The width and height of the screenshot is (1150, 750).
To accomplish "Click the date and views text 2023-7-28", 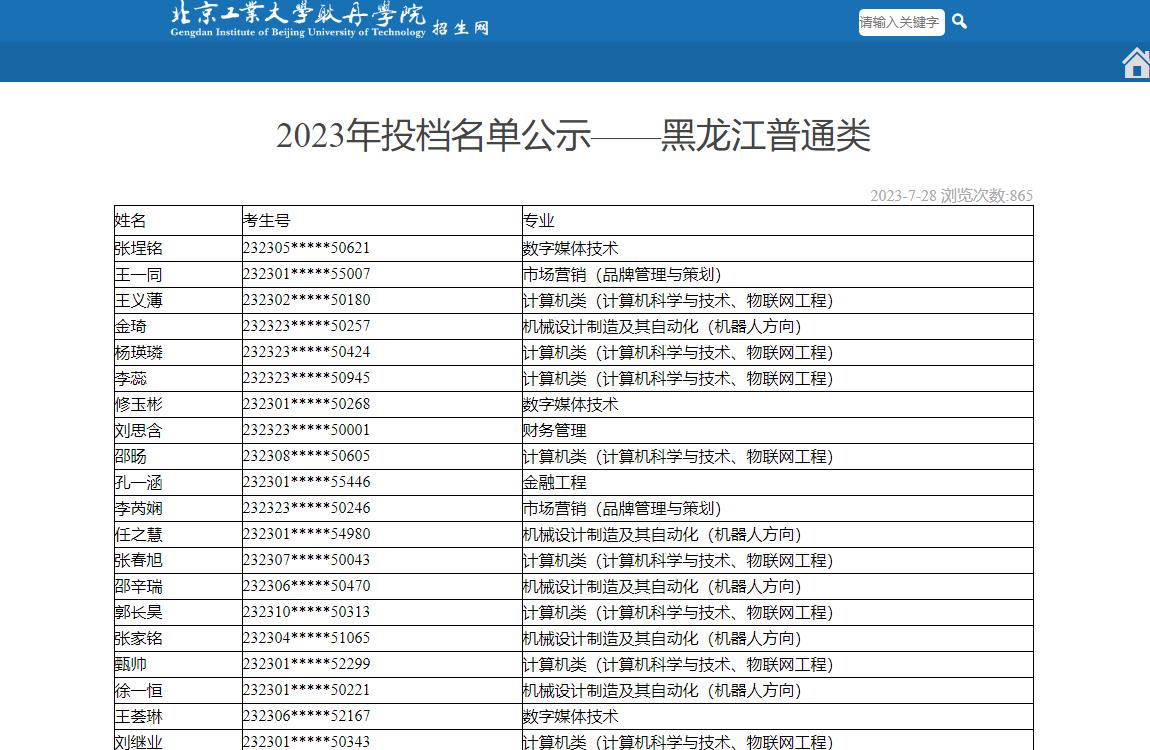I will click(x=951, y=196).
